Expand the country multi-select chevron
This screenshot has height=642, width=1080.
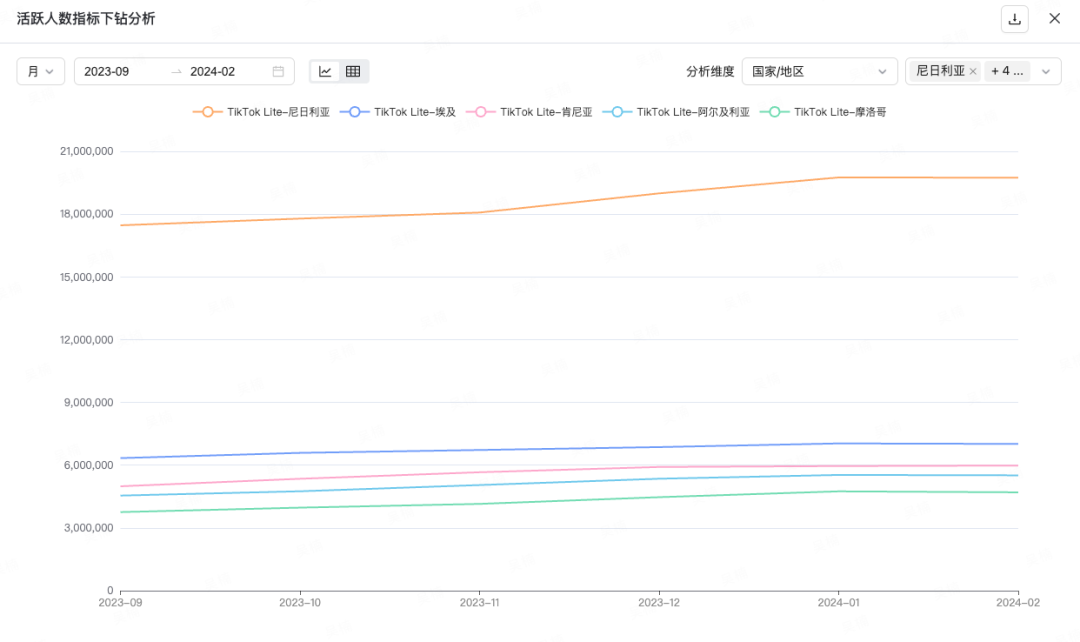pyautogui.click(x=1046, y=72)
